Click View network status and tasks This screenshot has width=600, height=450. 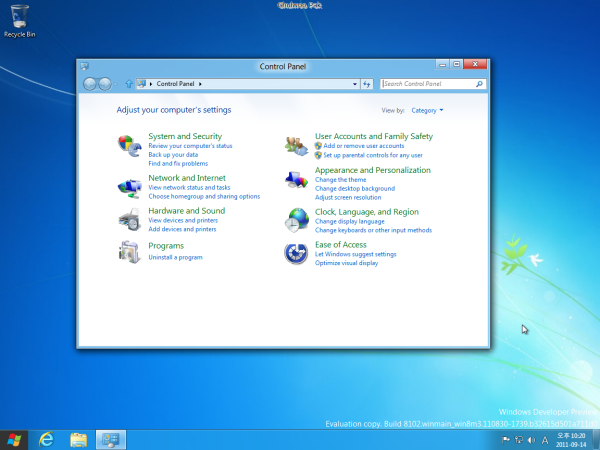189,188
